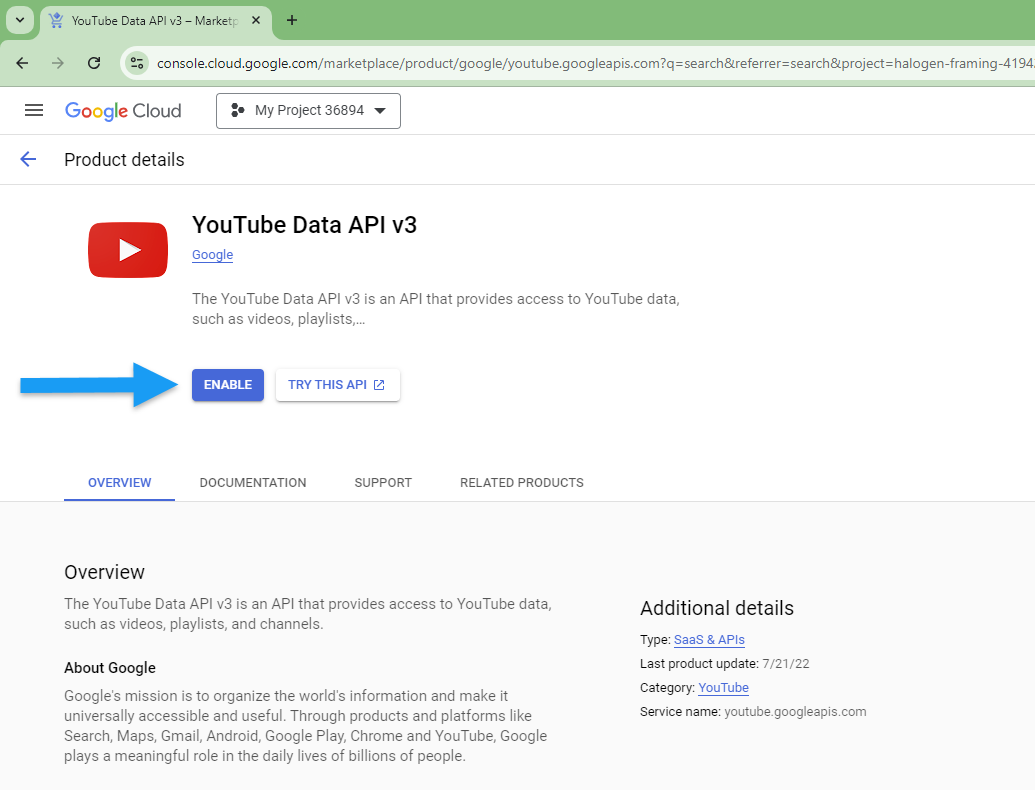
Task: Click the 'Product details' title
Action: tap(124, 160)
